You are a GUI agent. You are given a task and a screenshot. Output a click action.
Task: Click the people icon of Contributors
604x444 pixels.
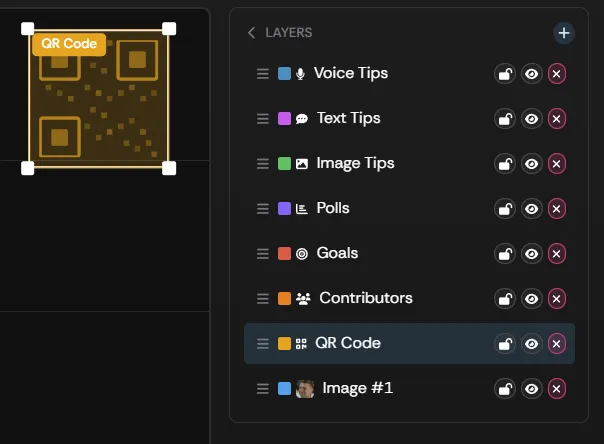[x=303, y=299]
